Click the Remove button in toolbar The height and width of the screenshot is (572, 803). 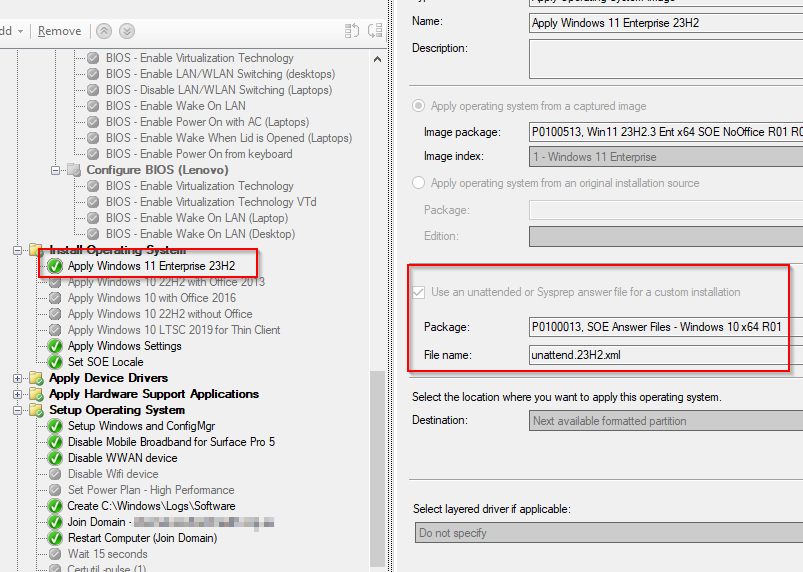point(59,31)
